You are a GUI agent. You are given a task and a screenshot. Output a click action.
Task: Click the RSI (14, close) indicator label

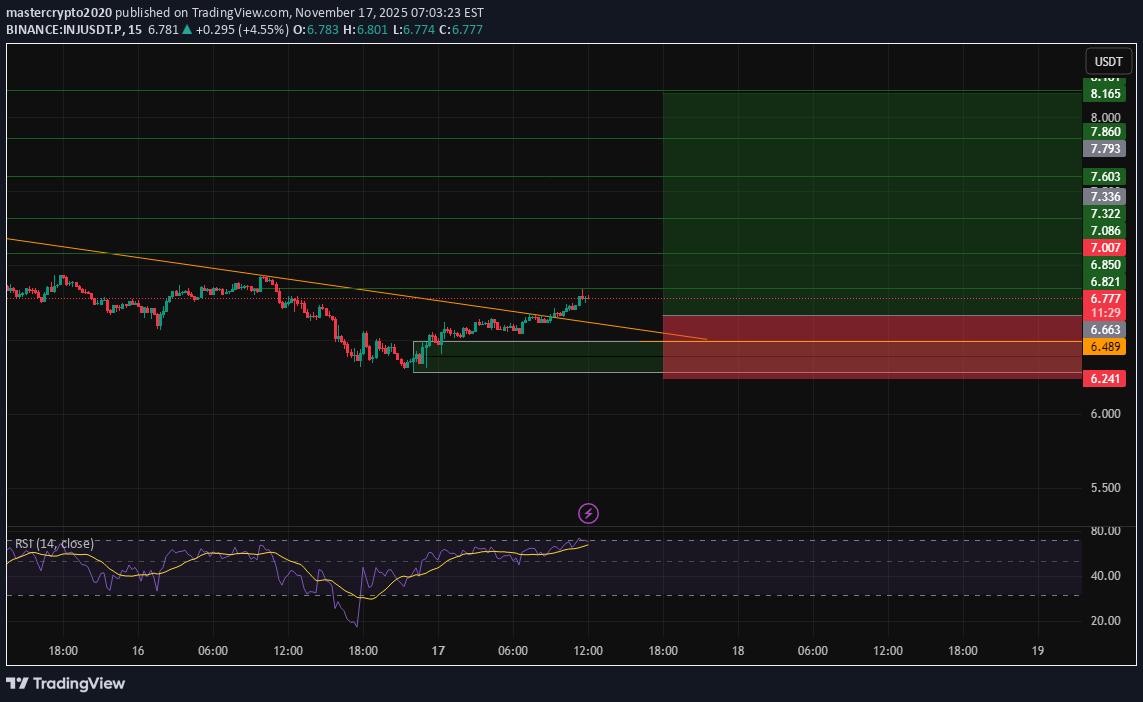54,543
